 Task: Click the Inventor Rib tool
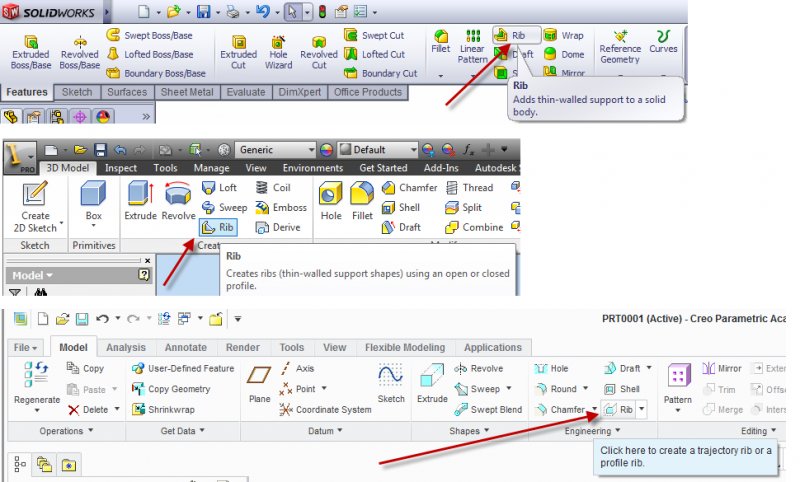pyautogui.click(x=218, y=227)
